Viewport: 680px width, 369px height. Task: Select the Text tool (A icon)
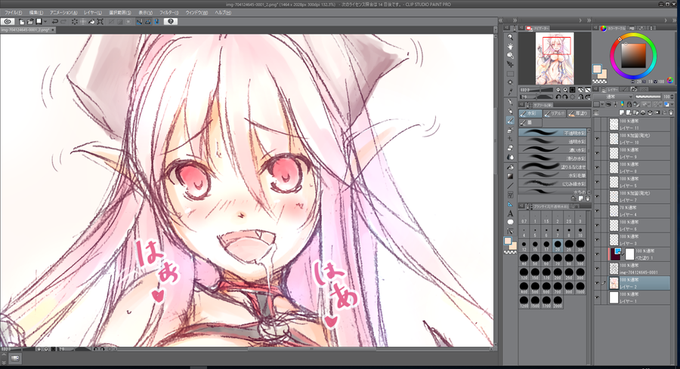(x=510, y=213)
